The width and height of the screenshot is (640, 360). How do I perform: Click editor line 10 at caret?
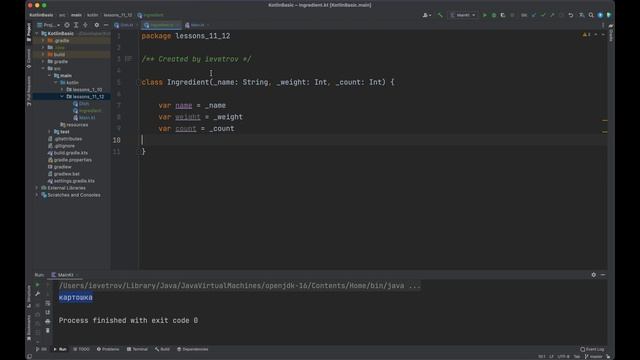[x=373, y=140]
